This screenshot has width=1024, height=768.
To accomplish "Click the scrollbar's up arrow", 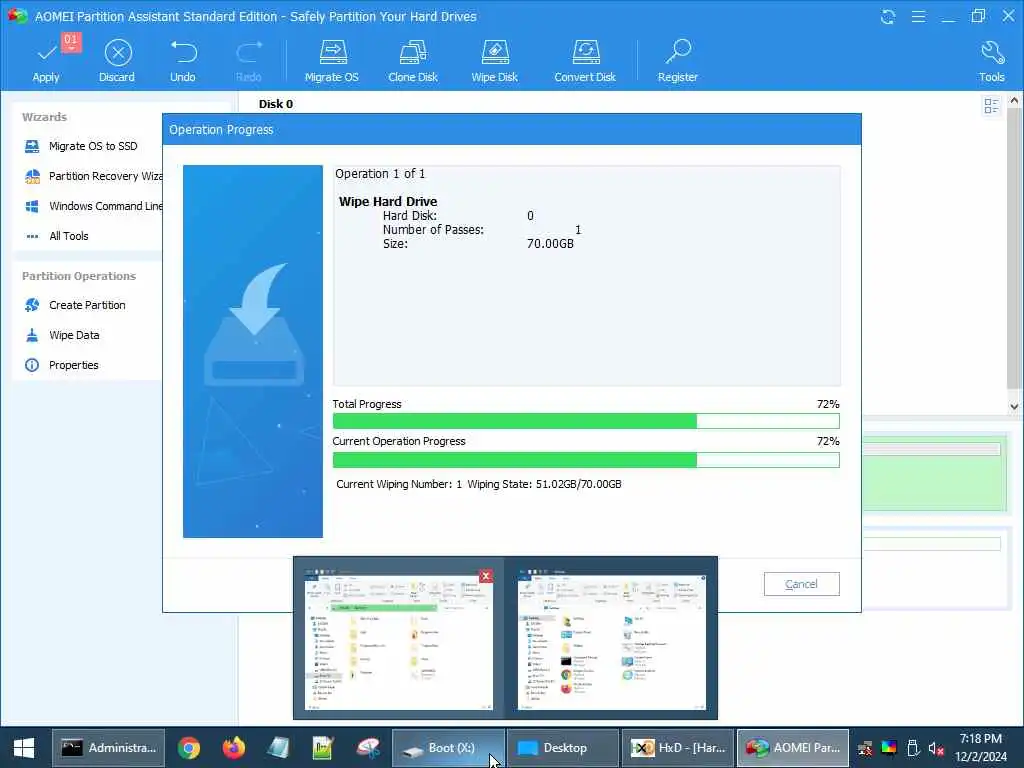I will click(x=1014, y=101).
